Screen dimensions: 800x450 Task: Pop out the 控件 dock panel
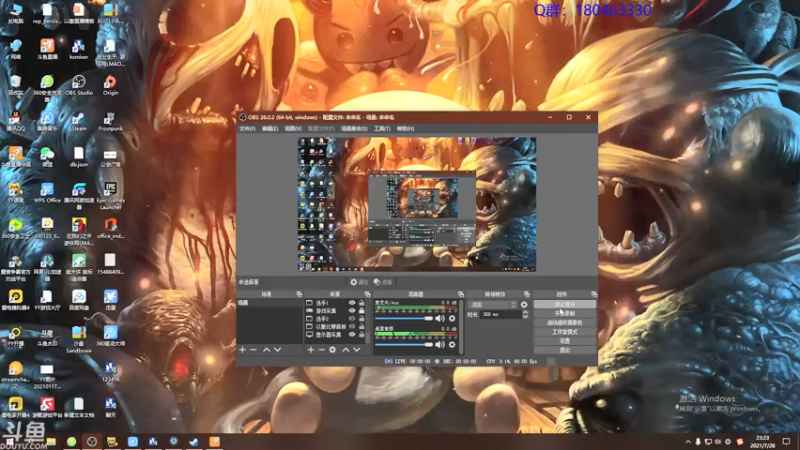[594, 294]
